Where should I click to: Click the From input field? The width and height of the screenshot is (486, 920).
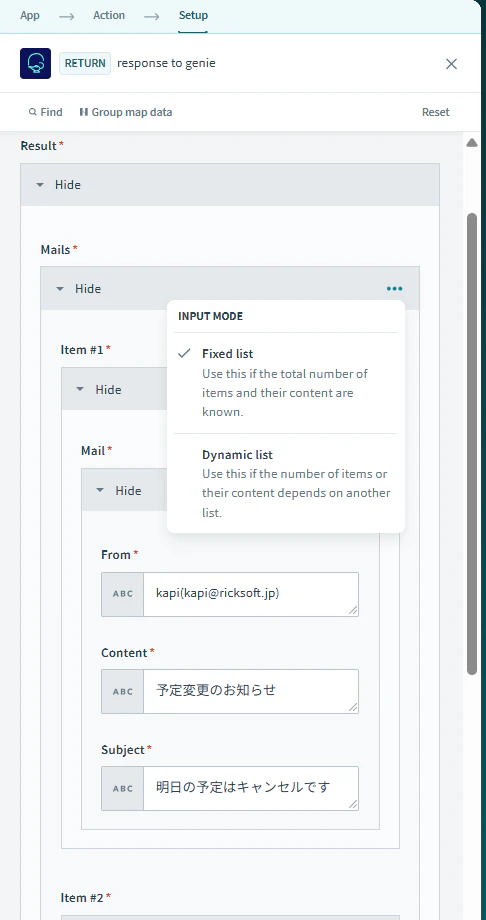pyautogui.click(x=251, y=594)
